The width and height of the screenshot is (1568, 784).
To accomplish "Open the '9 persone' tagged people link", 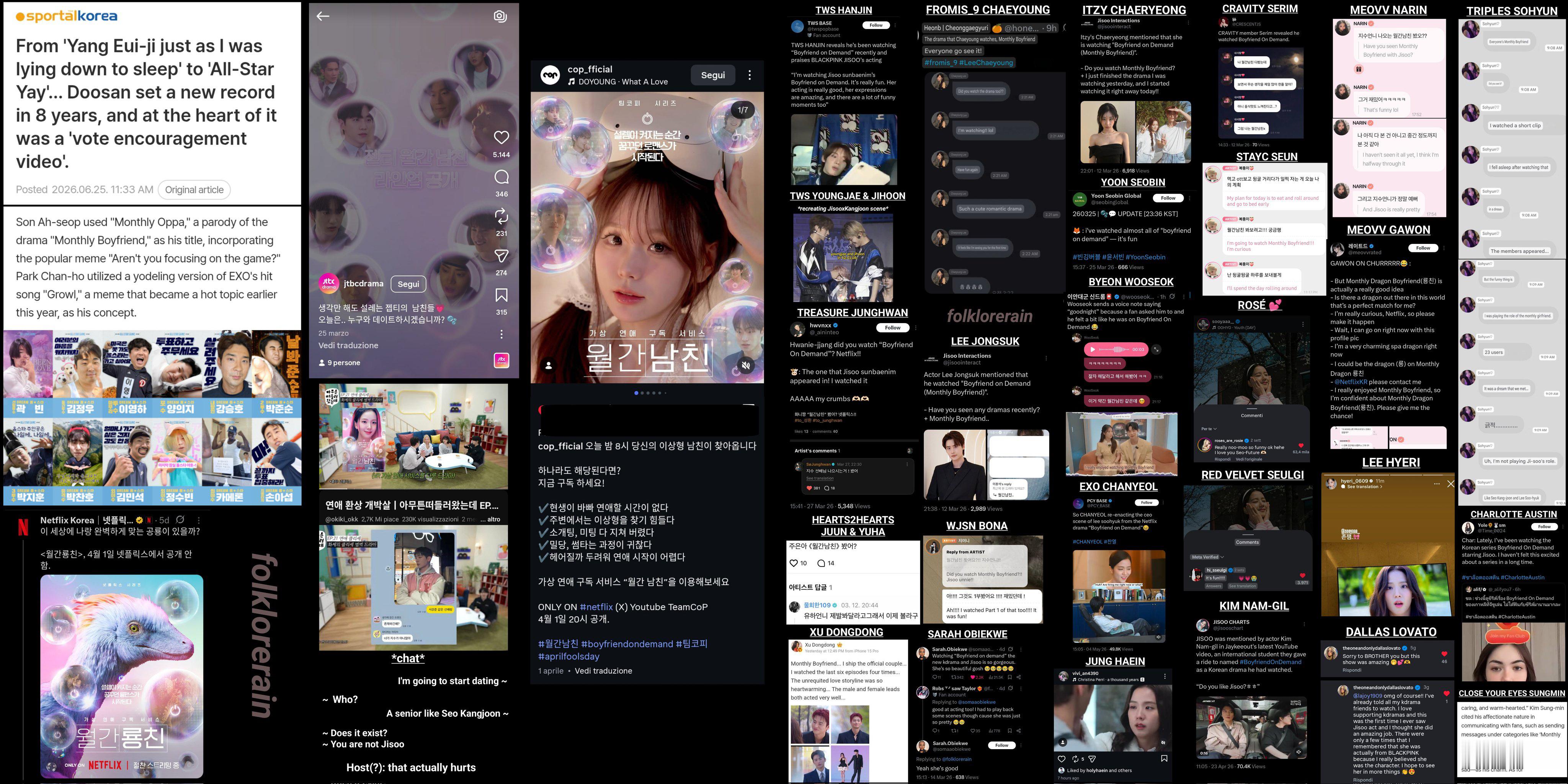I will tap(340, 363).
